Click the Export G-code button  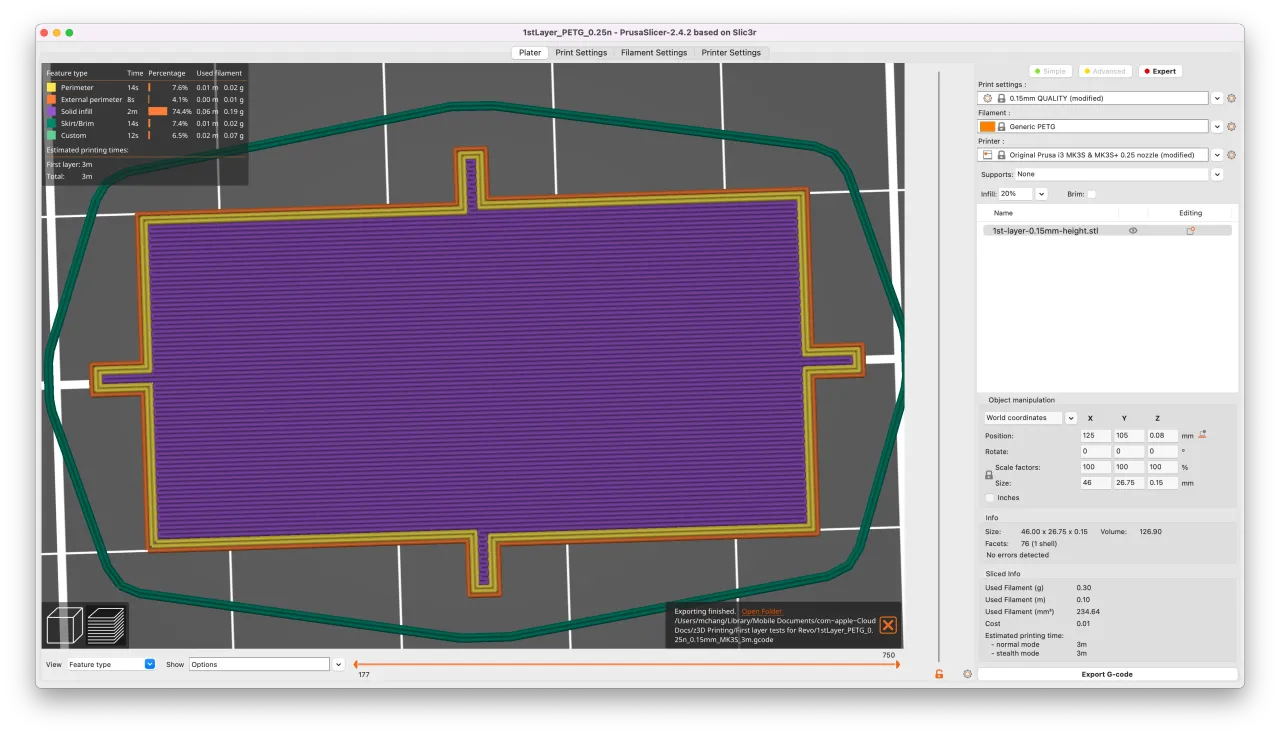(x=1107, y=674)
